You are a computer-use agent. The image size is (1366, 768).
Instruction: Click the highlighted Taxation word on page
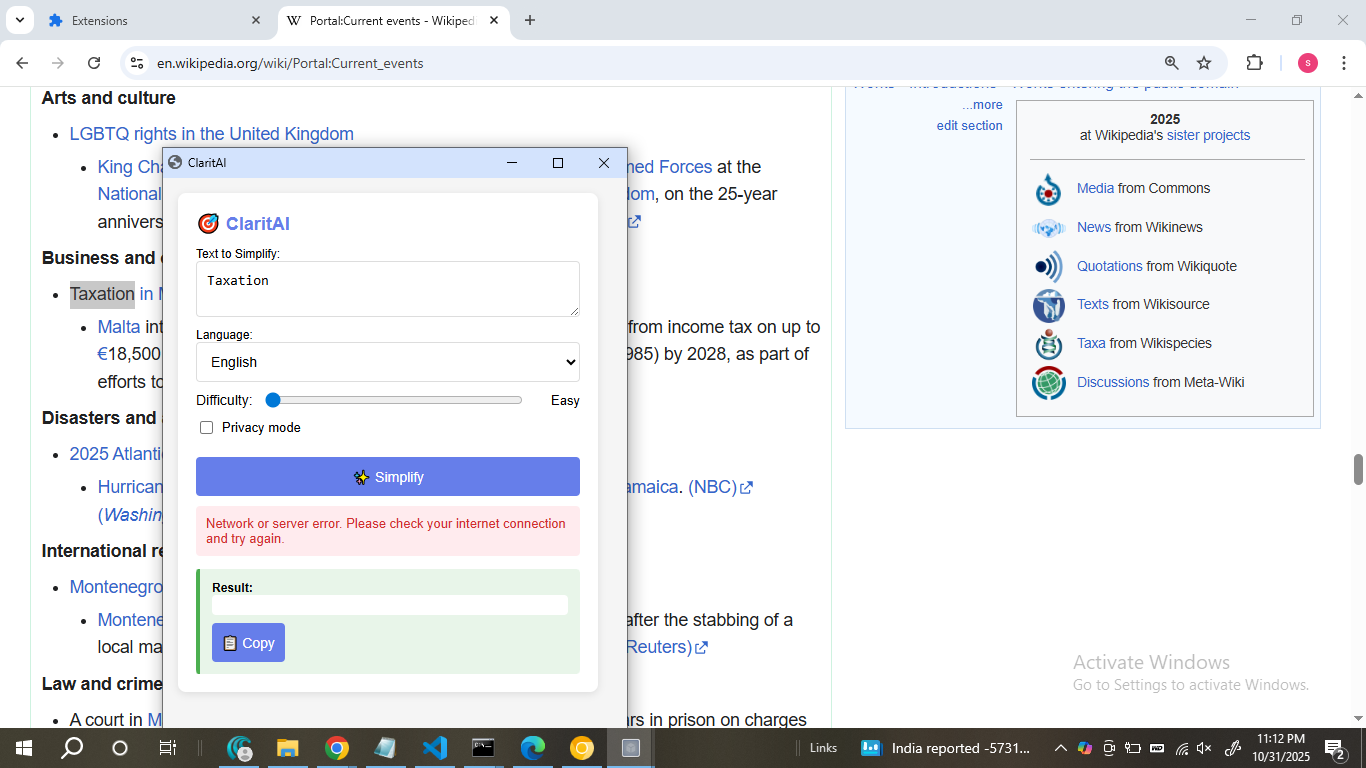102,294
